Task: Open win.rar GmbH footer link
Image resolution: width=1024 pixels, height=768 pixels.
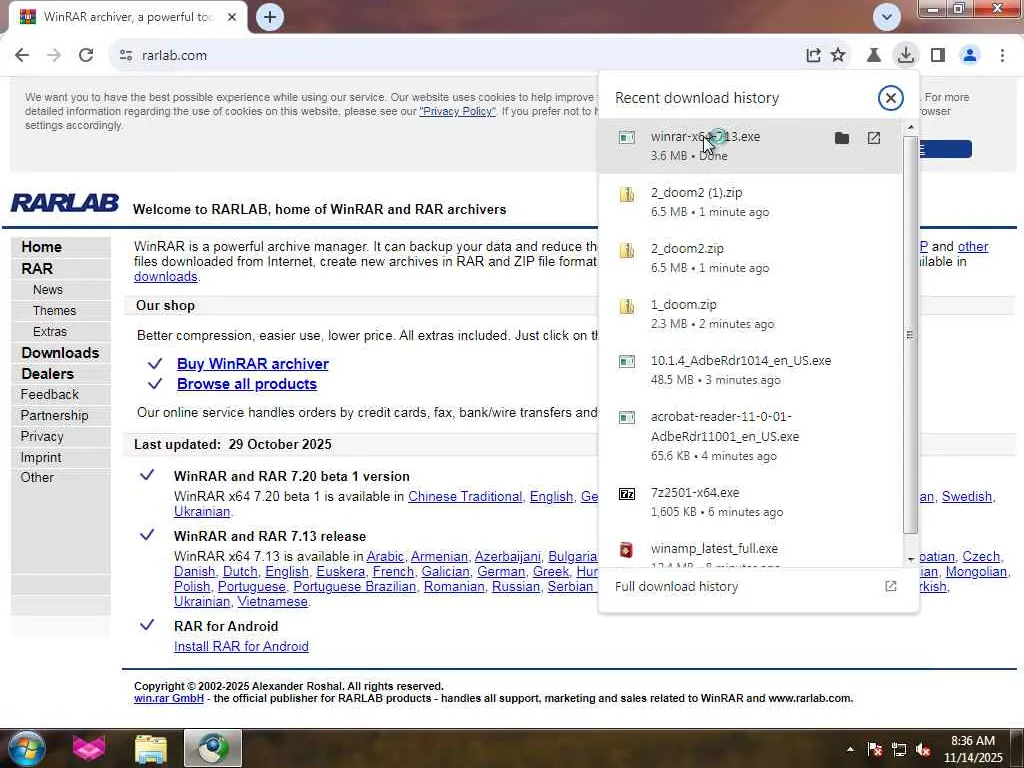Action: tap(168, 698)
